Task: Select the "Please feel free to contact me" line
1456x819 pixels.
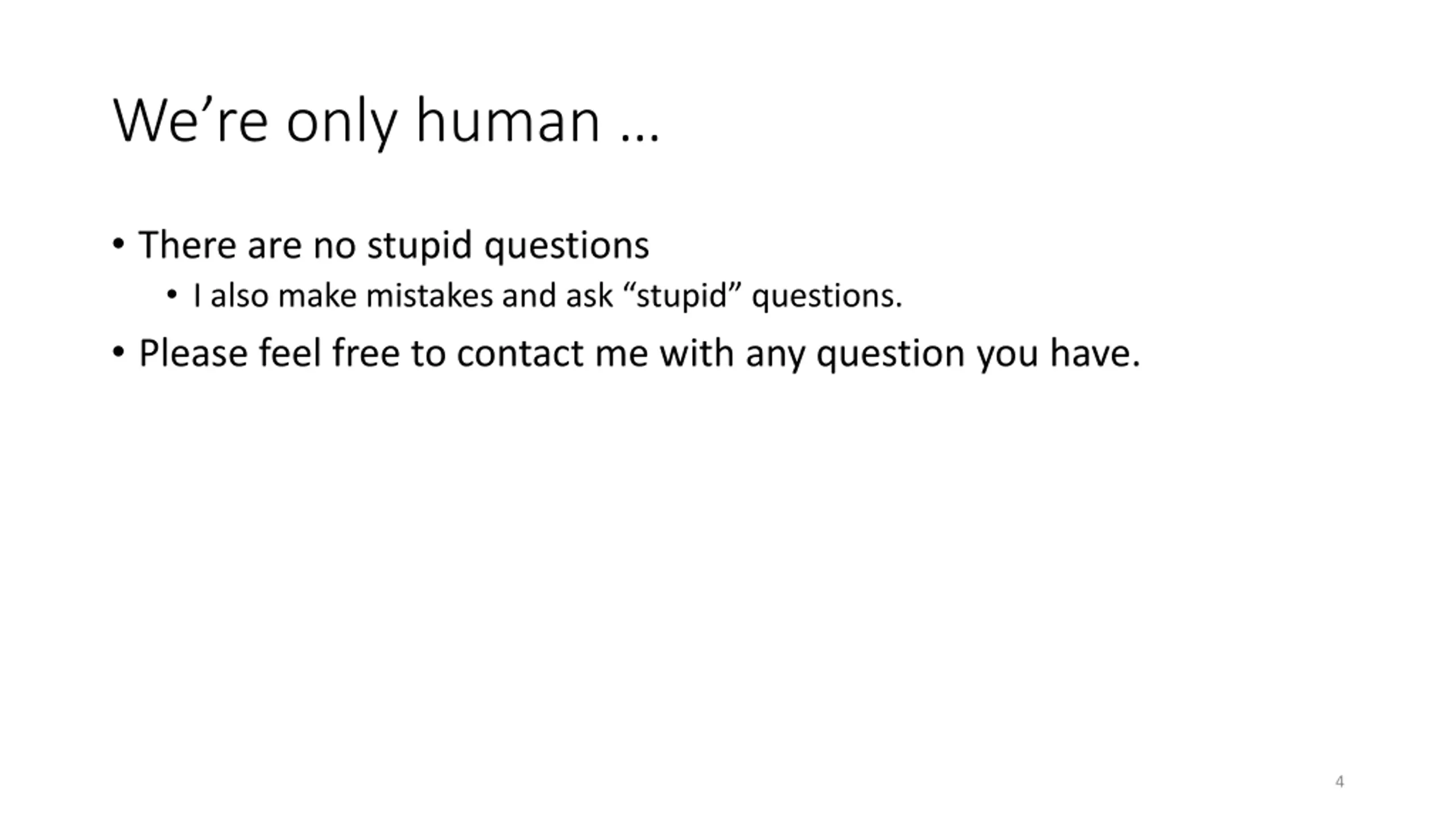Action: coord(640,354)
